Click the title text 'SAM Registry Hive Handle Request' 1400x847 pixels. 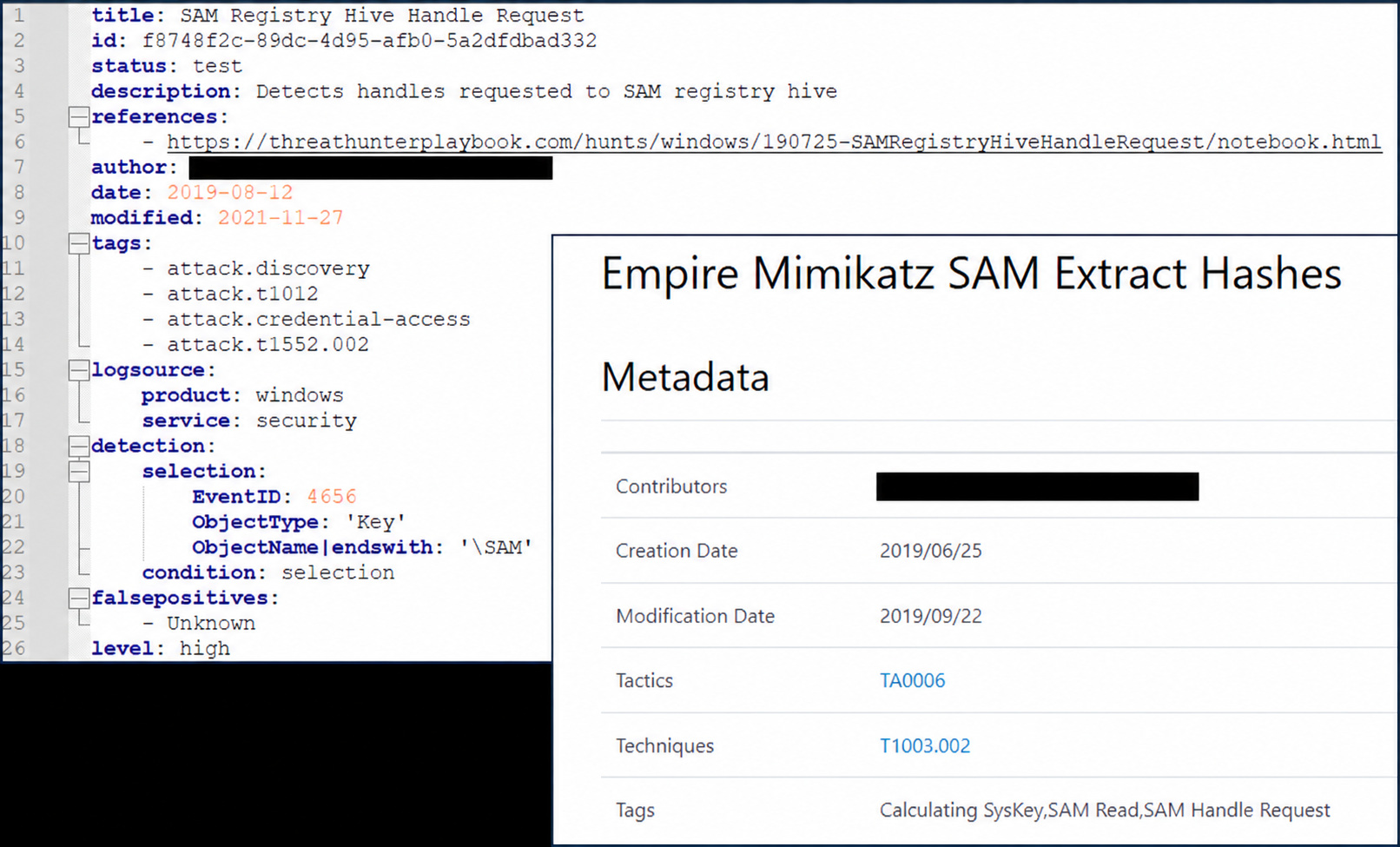click(382, 16)
